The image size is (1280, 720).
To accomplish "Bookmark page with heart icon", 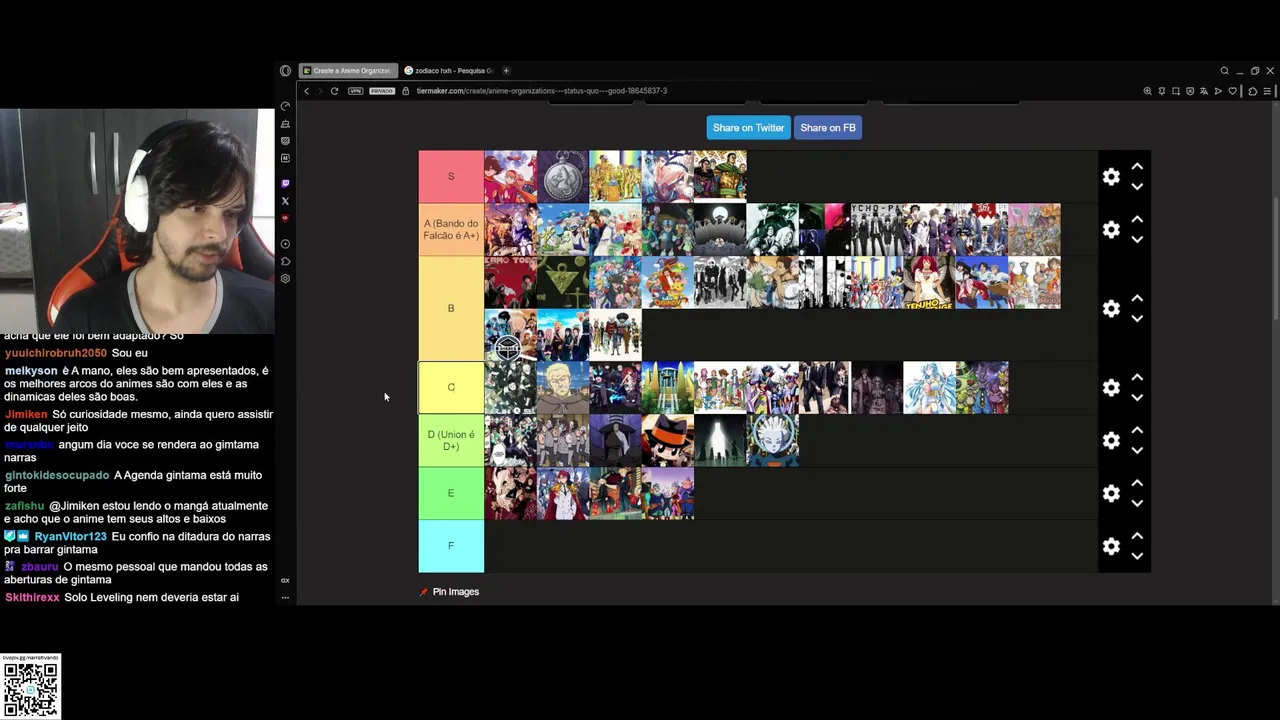I will (1233, 91).
